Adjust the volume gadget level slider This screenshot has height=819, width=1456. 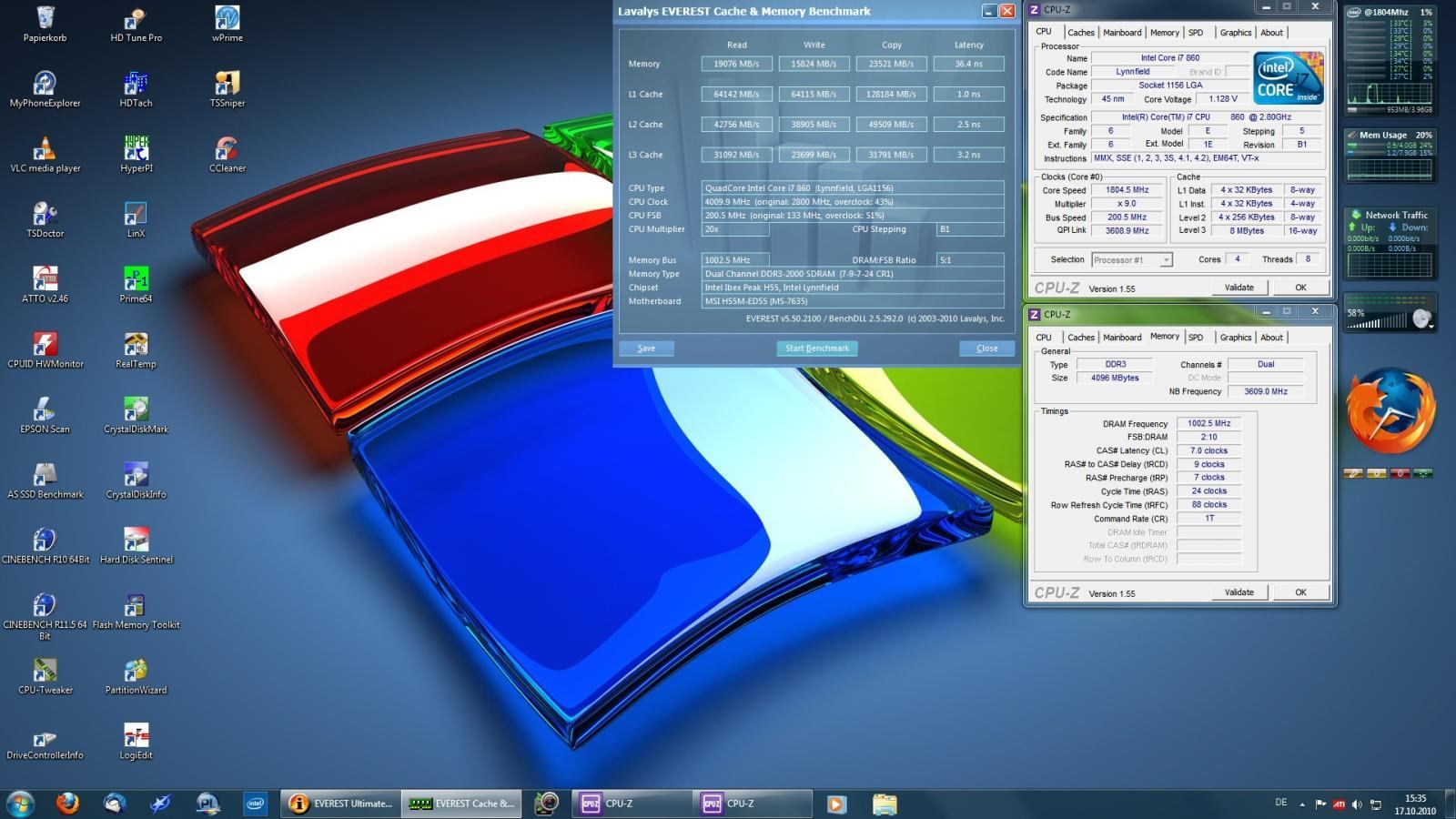1377,322
